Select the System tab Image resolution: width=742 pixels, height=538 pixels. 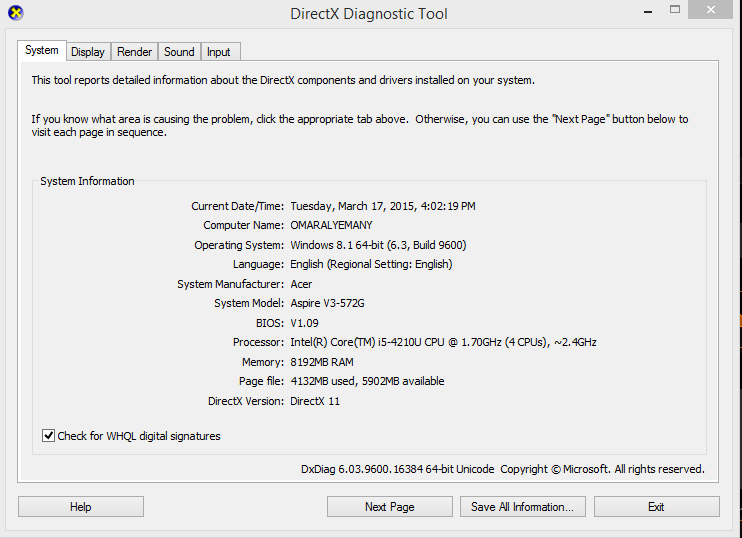coord(42,50)
